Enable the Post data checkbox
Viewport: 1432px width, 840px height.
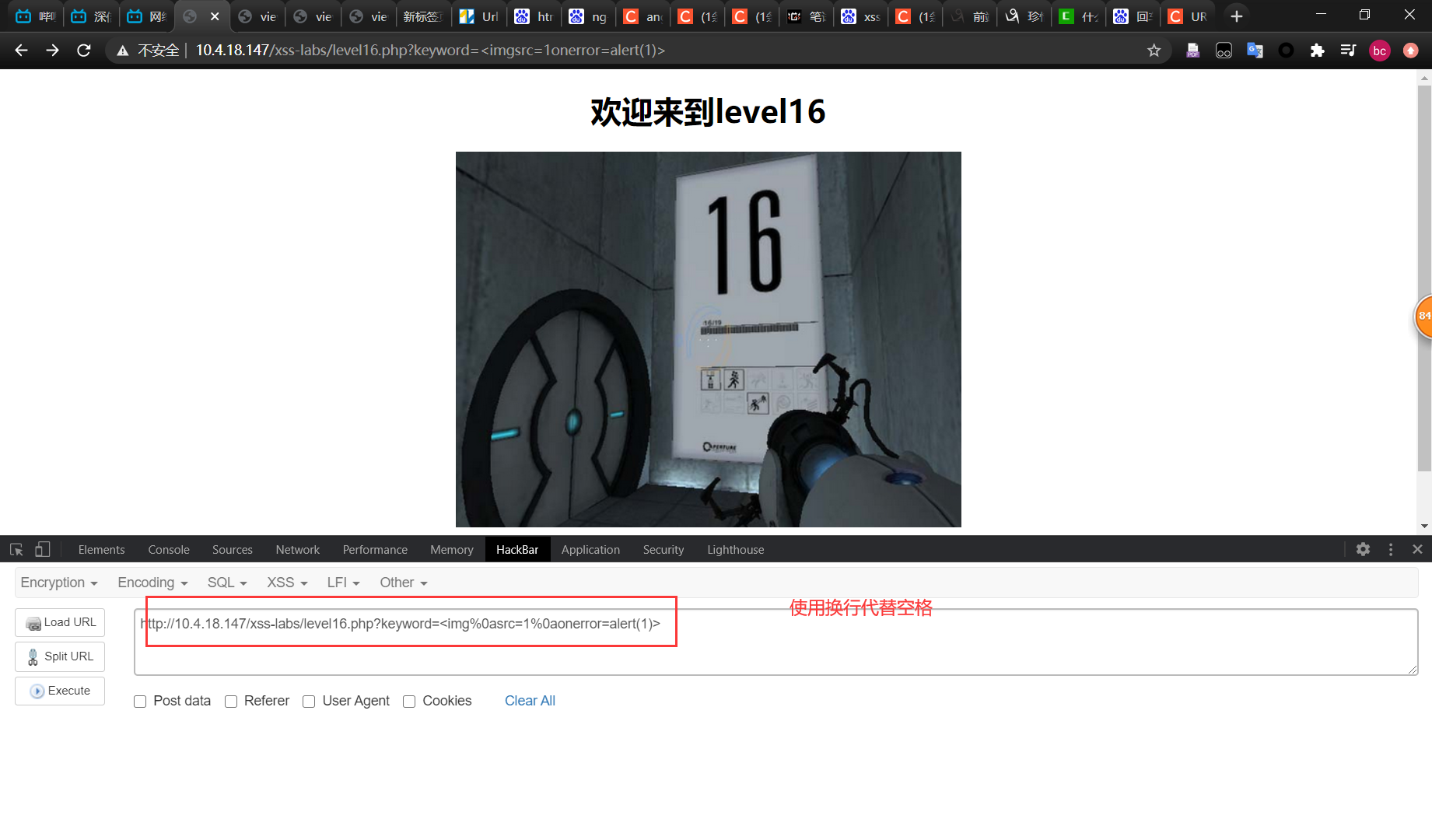tap(140, 702)
